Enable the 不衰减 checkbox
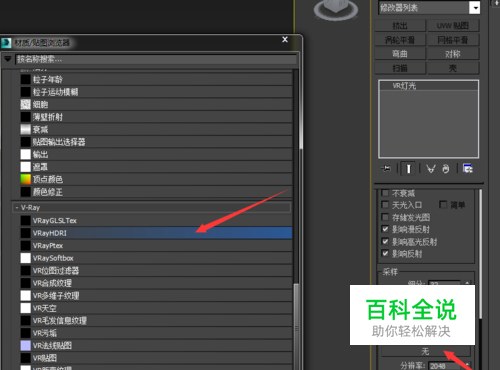 click(385, 193)
